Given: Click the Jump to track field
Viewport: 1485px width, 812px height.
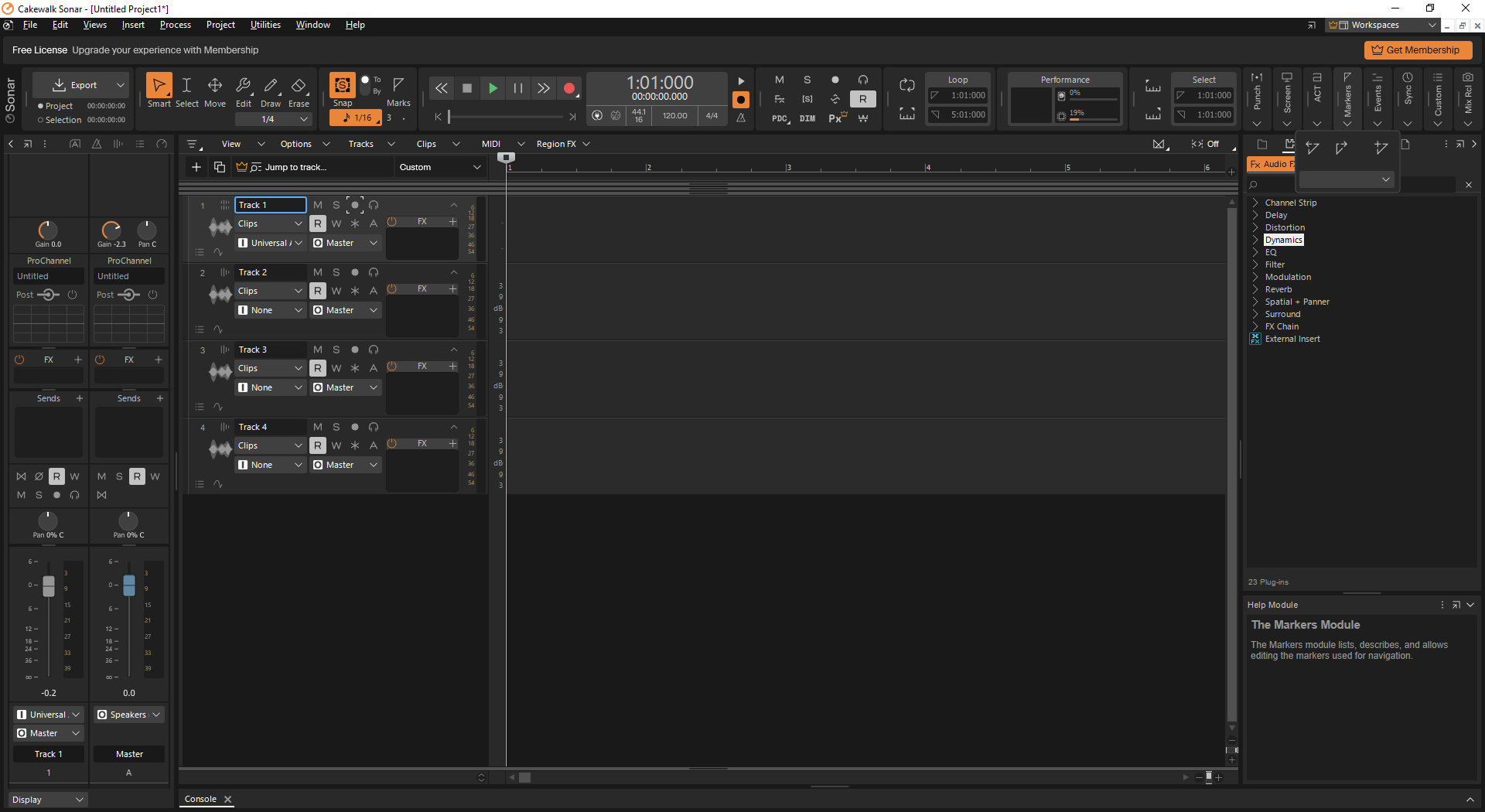Looking at the screenshot, I should [x=312, y=167].
